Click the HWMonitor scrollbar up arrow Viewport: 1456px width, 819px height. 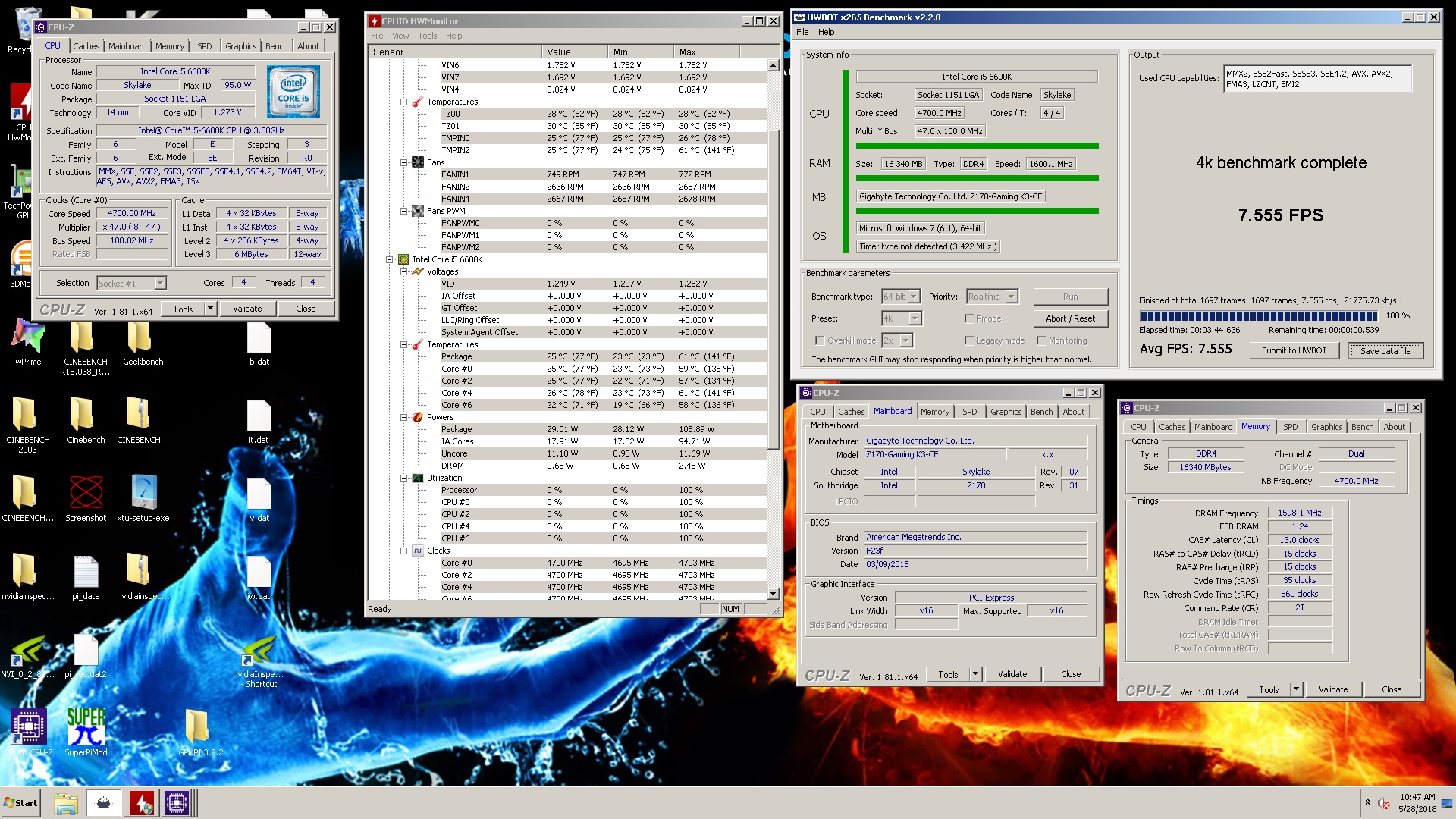point(773,65)
